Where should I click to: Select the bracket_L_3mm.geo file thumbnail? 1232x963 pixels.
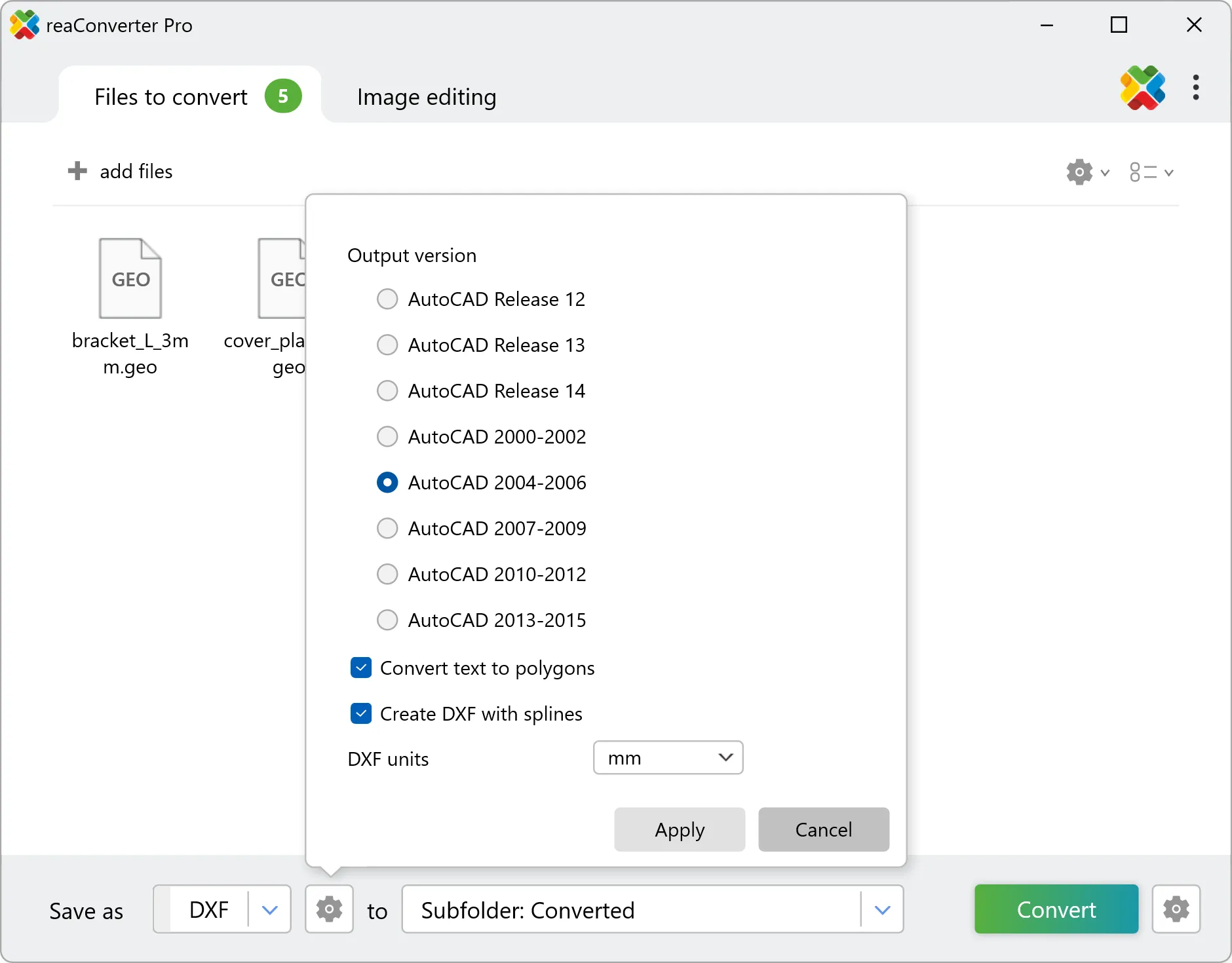pyautogui.click(x=130, y=278)
